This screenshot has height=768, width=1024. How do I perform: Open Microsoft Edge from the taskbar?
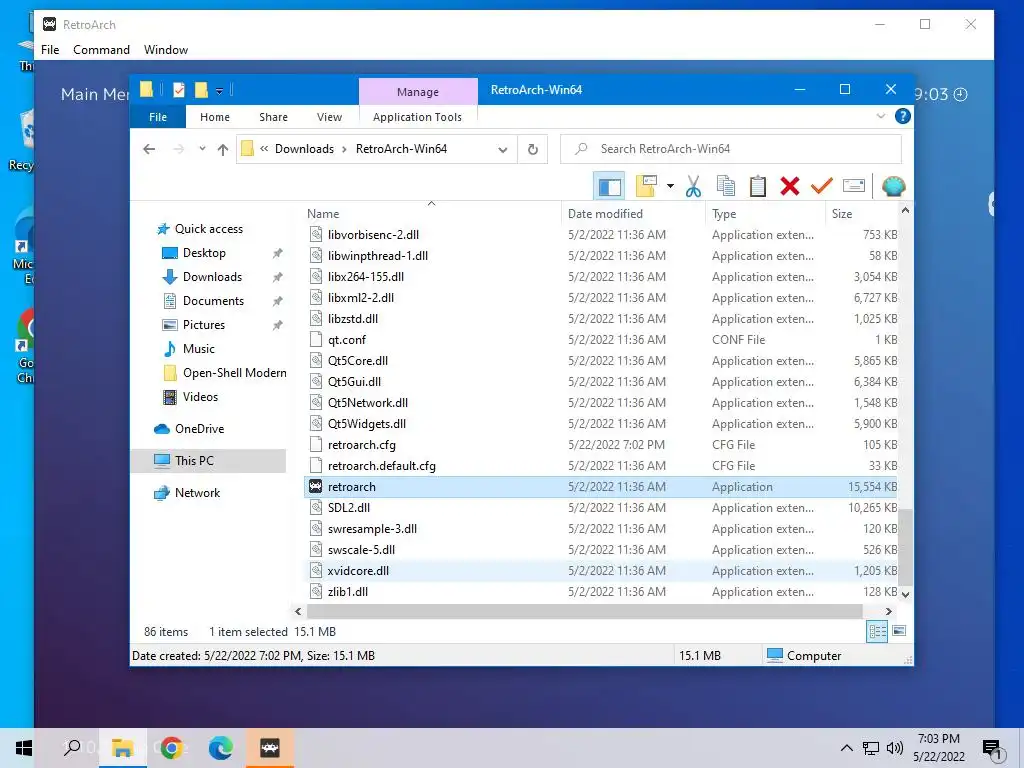221,748
